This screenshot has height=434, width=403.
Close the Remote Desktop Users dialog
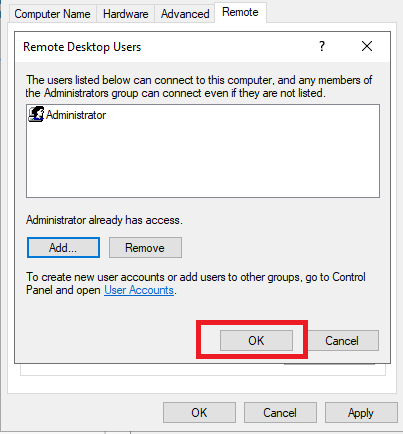[367, 46]
